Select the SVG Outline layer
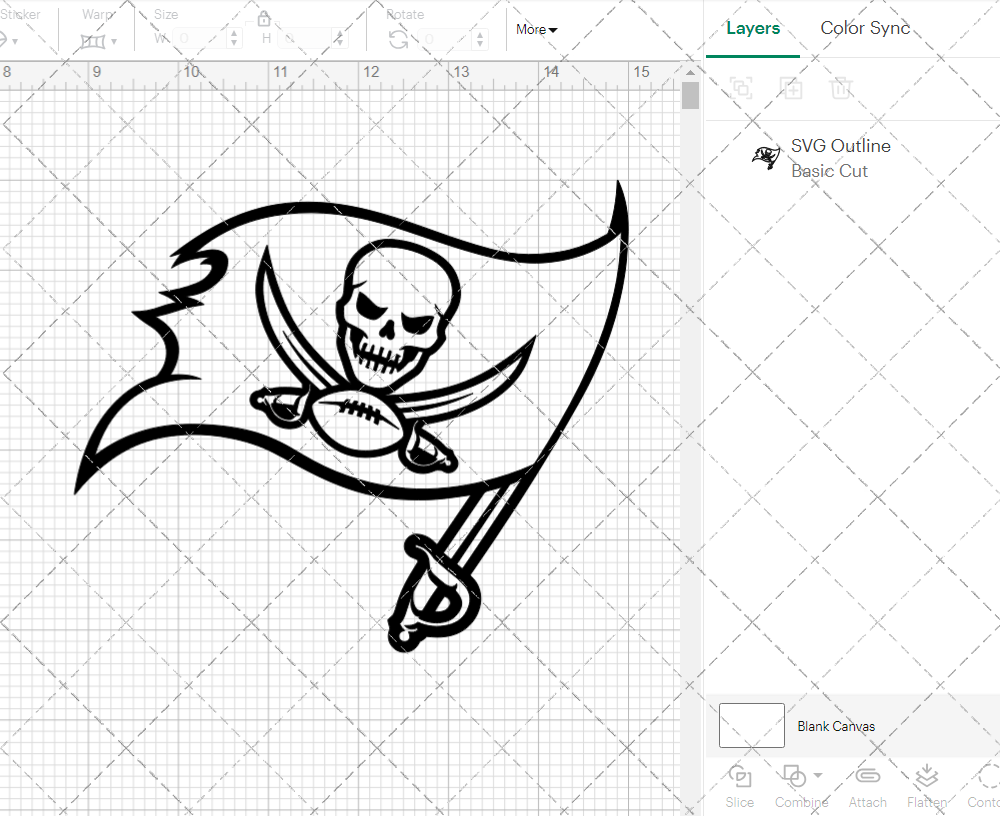The height and width of the screenshot is (816, 1000). pos(840,158)
